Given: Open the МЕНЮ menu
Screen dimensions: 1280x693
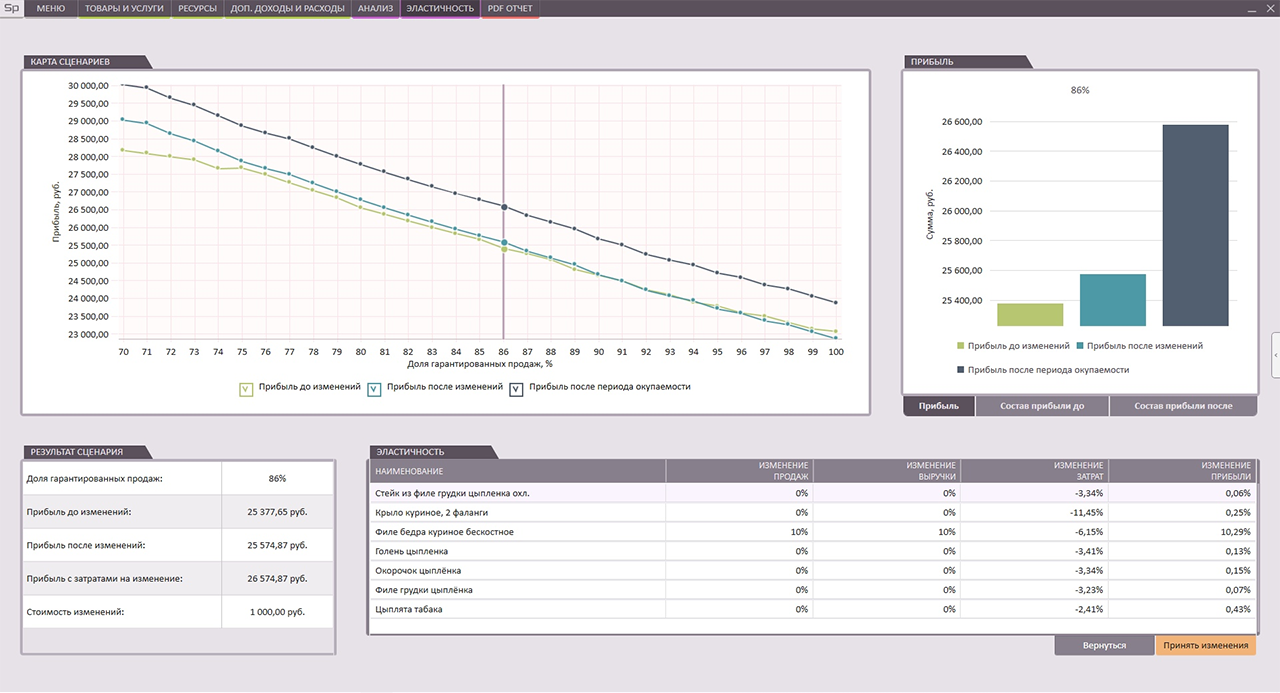Looking at the screenshot, I should tap(50, 9).
